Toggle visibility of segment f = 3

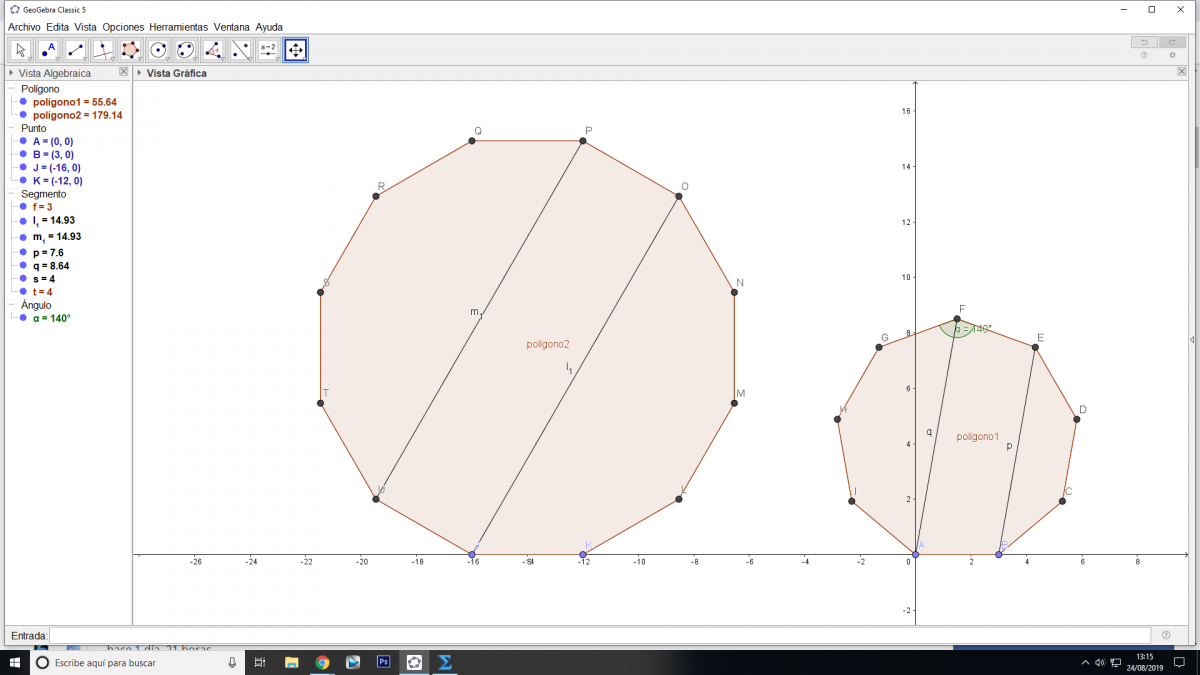point(23,207)
